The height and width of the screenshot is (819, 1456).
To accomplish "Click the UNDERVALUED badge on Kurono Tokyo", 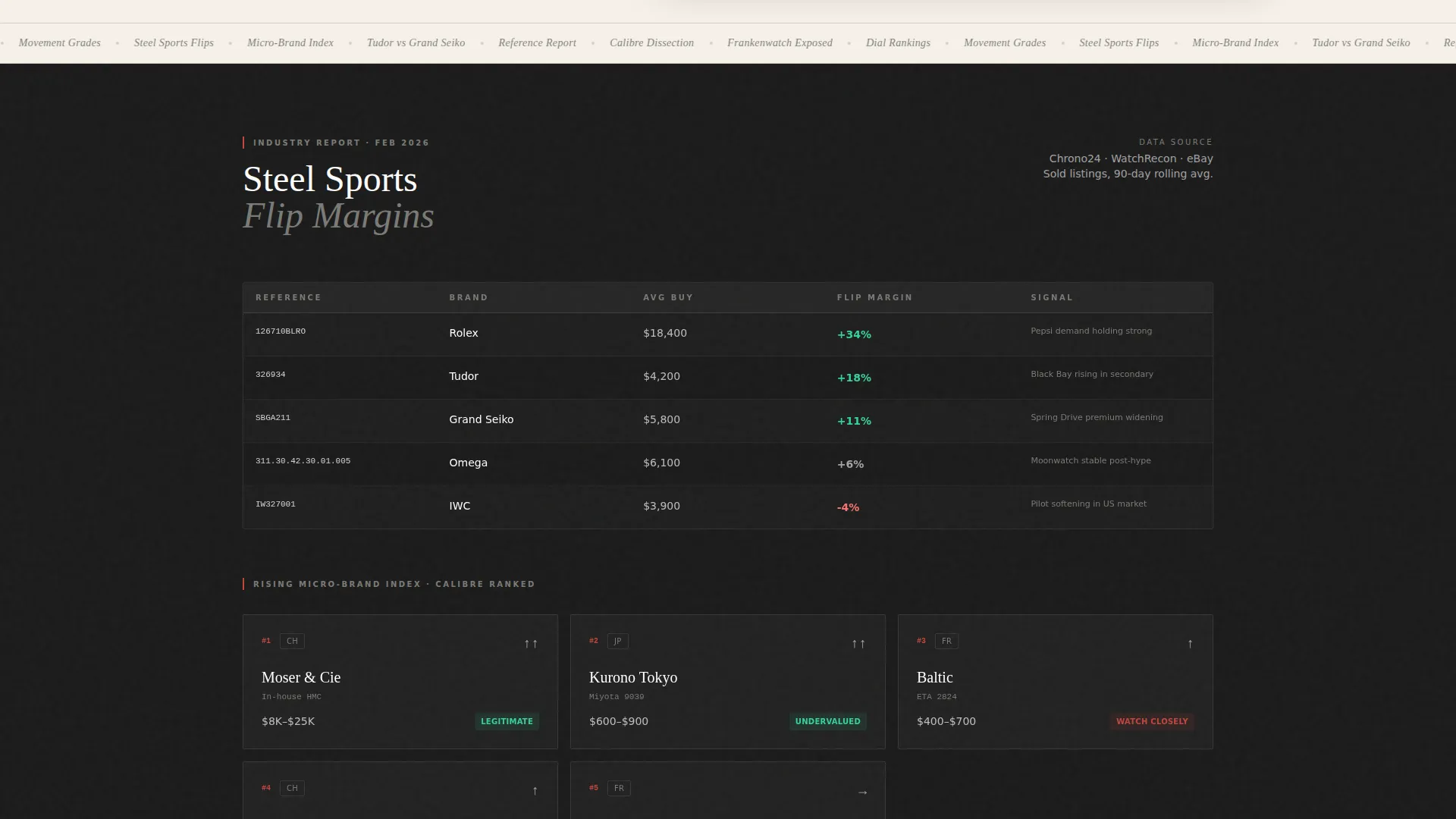I will (827, 721).
